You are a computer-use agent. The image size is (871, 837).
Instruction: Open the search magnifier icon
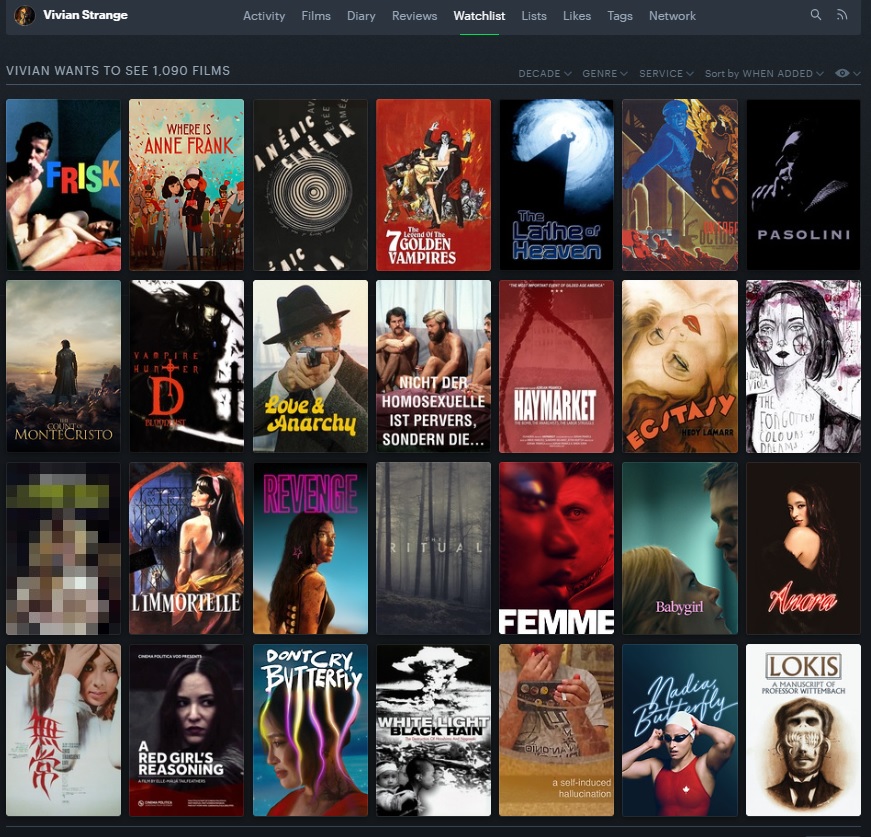[815, 15]
